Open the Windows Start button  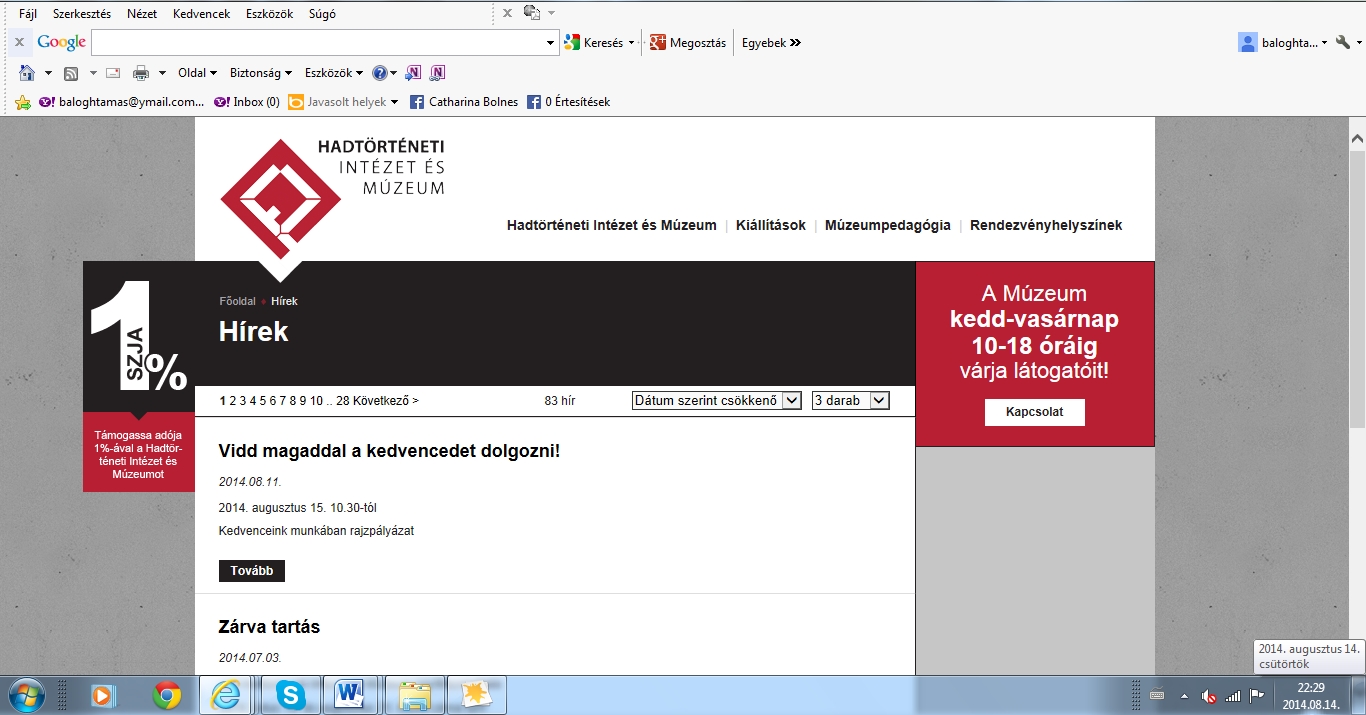pyautogui.click(x=26, y=695)
